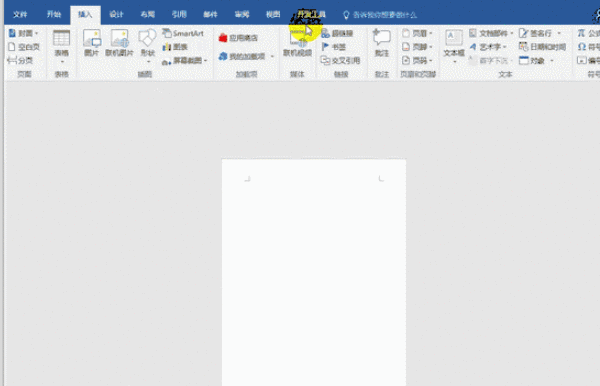
Task: Expand the object (对象) dropdown arrow
Action: click(x=551, y=61)
